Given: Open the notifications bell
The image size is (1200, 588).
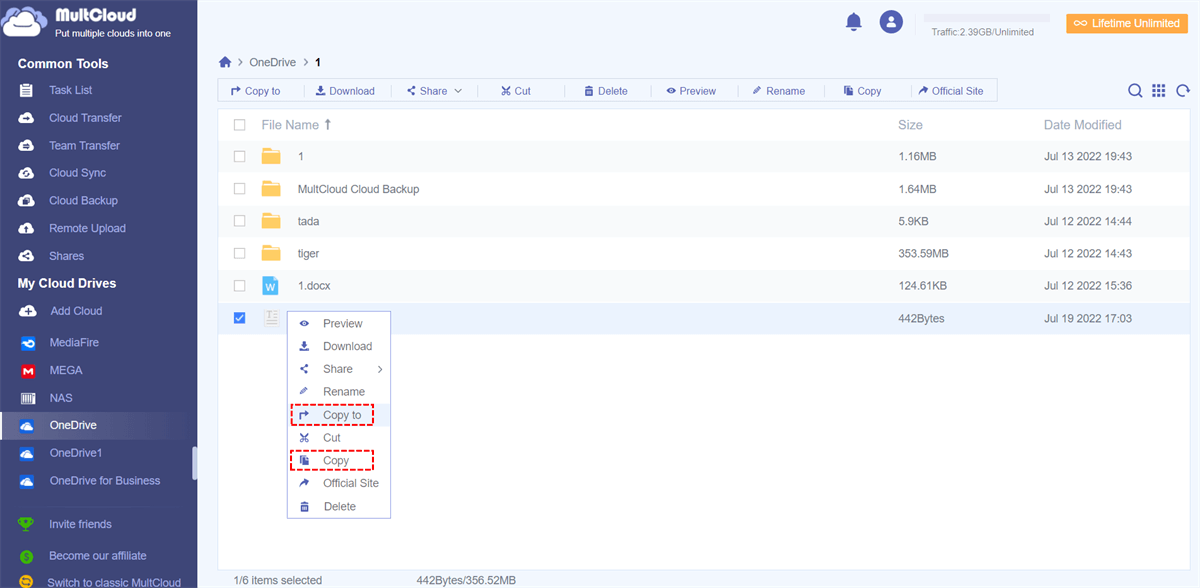Looking at the screenshot, I should click(x=853, y=21).
